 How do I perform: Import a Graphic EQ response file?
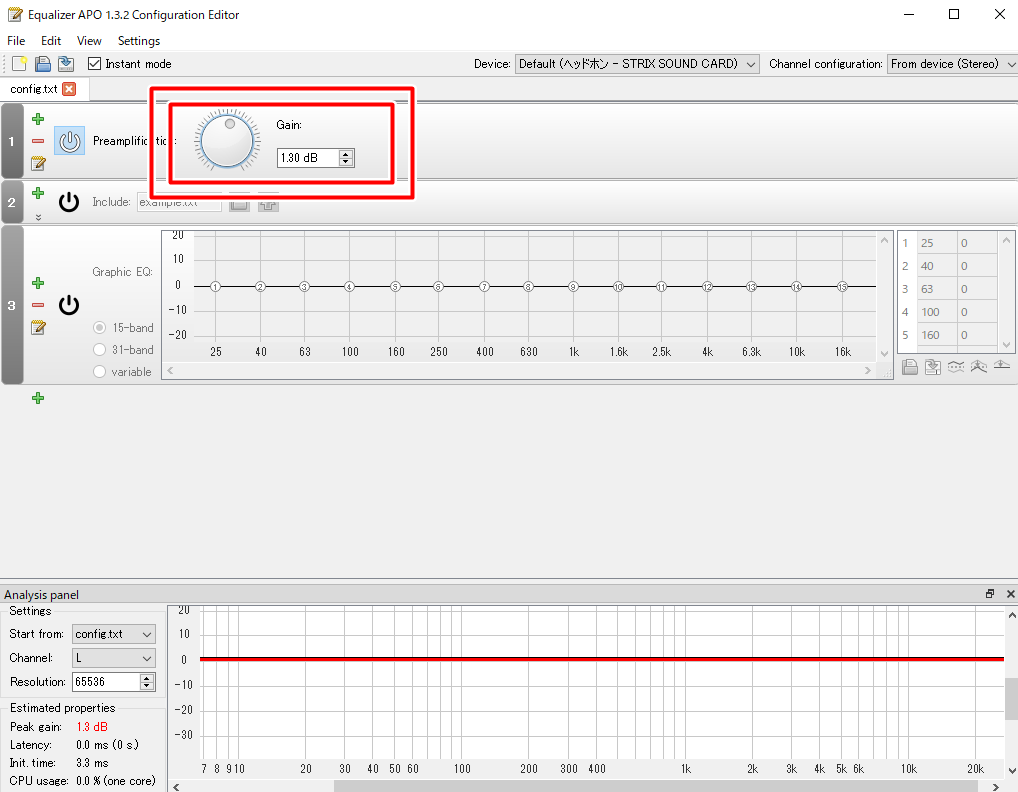tap(910, 367)
